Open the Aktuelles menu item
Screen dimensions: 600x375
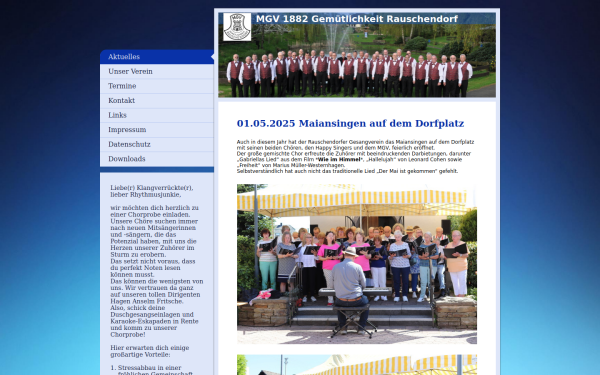pos(157,57)
